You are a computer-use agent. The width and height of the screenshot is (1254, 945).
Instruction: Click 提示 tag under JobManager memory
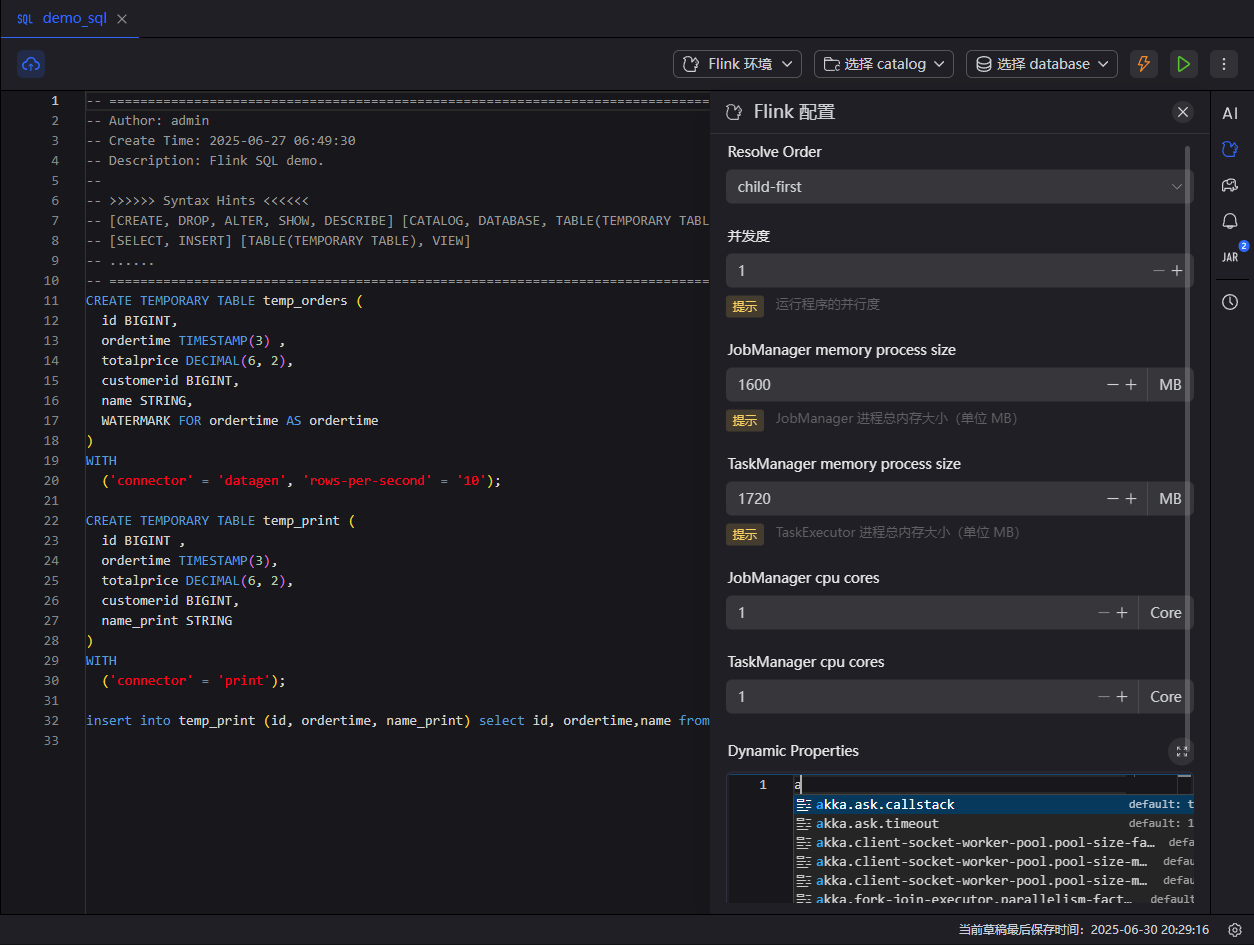pyautogui.click(x=745, y=420)
